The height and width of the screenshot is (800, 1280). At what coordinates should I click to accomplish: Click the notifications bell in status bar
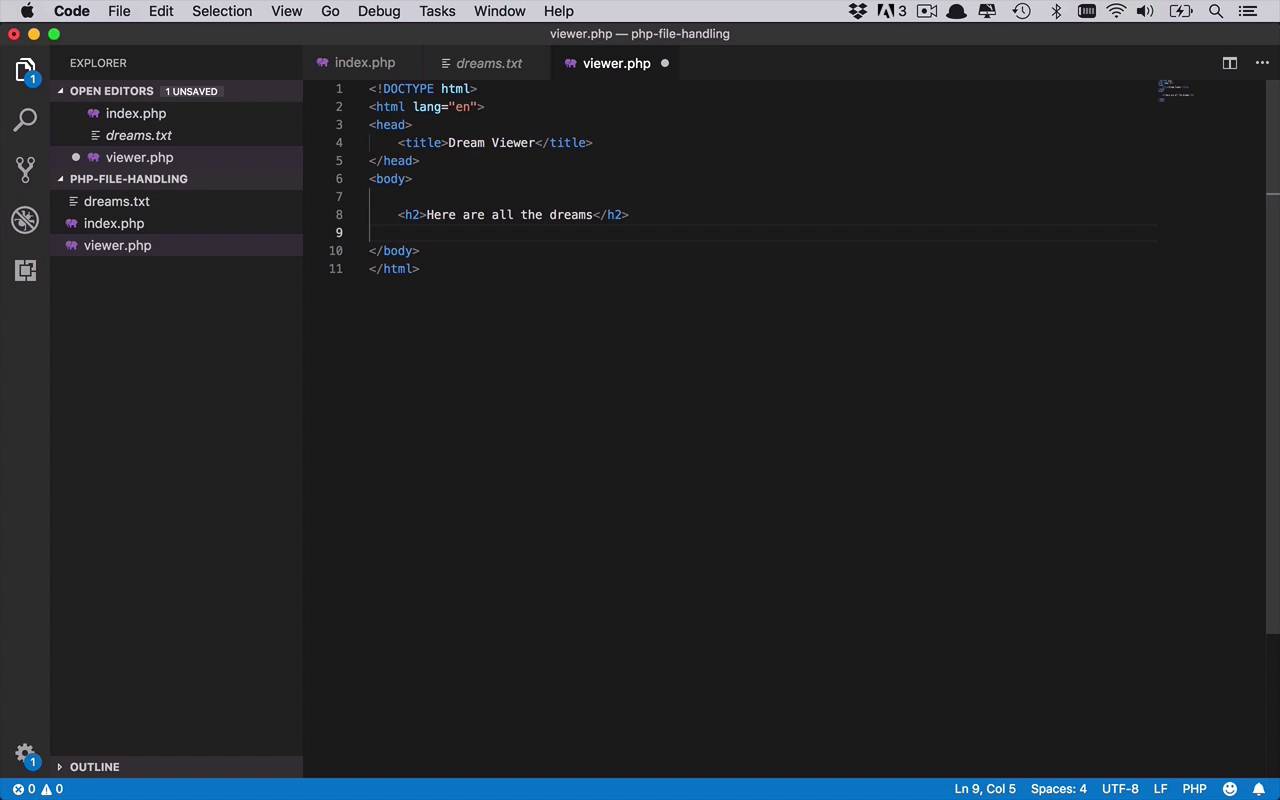pos(1259,789)
